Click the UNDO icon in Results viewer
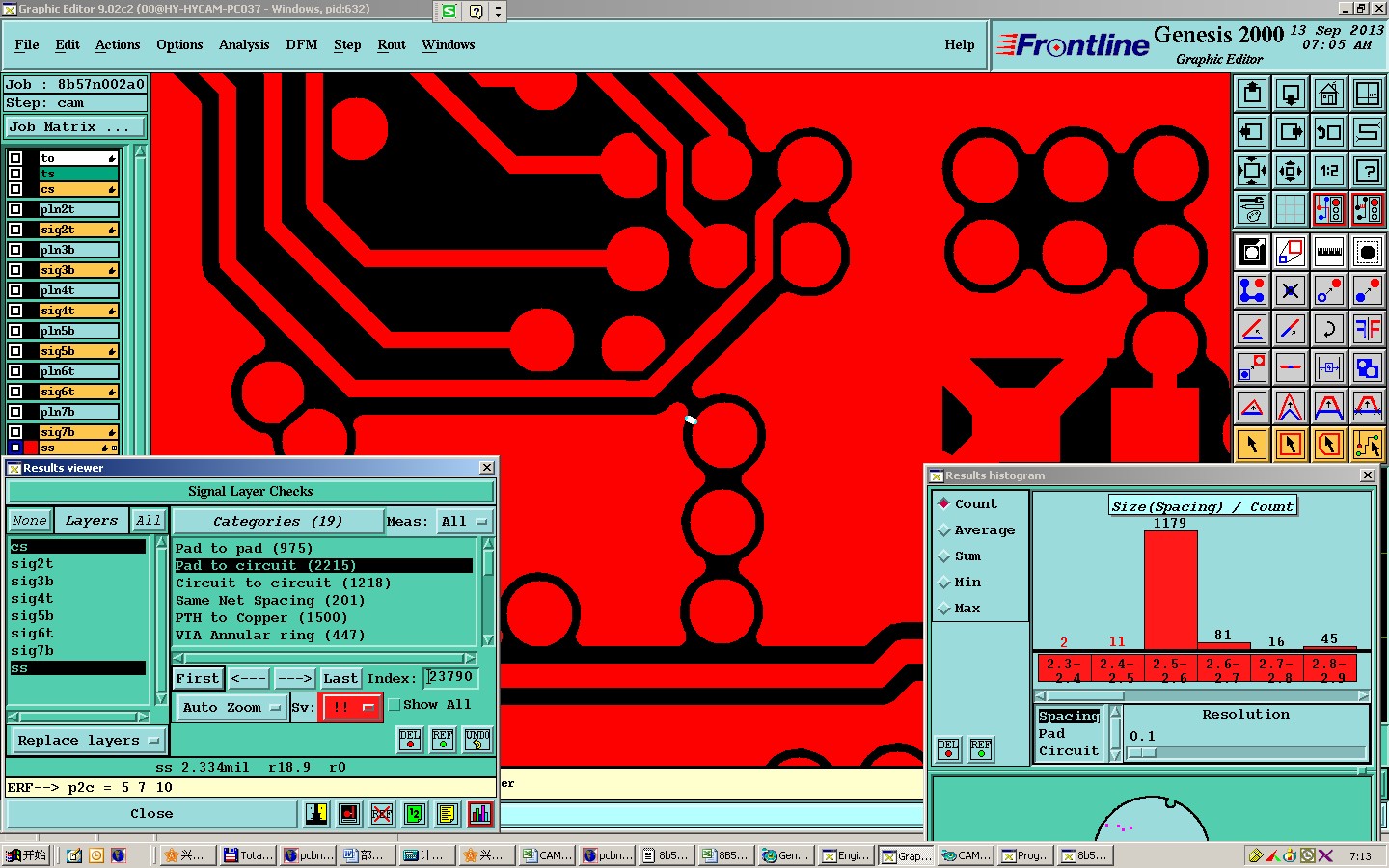Image resolution: width=1389 pixels, height=868 pixels. coord(477,740)
